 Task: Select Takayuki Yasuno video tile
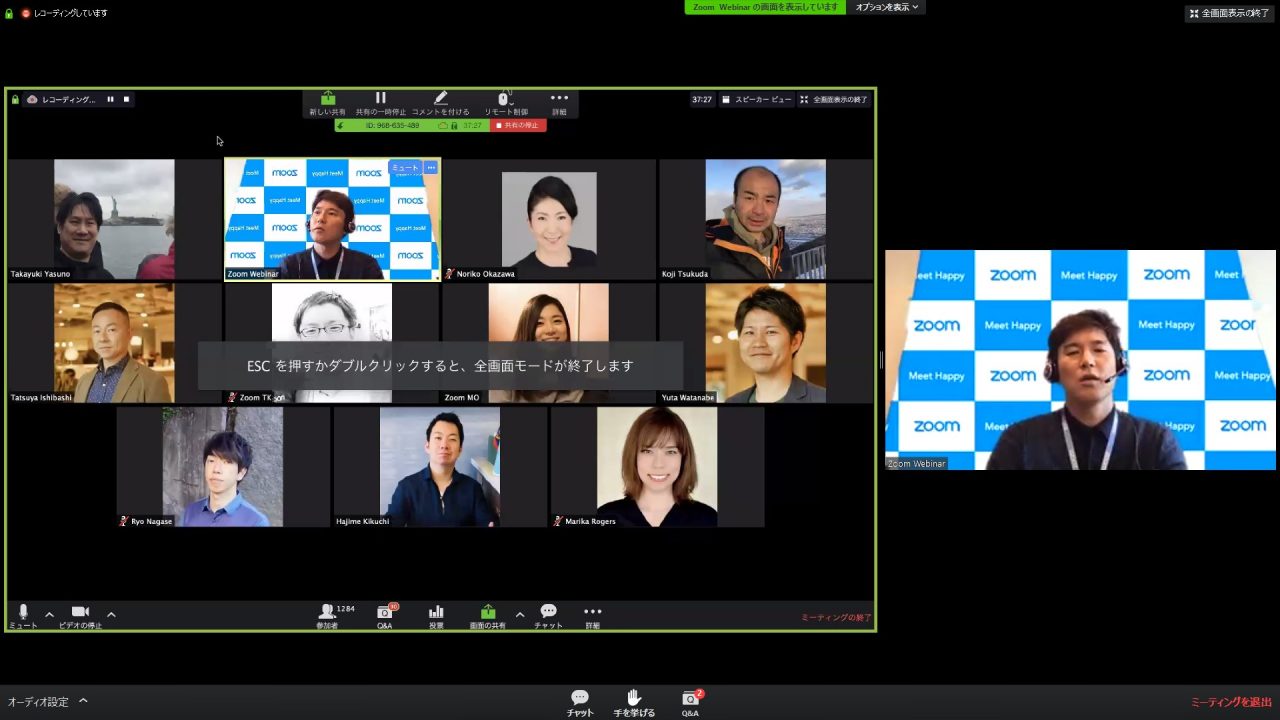tap(114, 219)
